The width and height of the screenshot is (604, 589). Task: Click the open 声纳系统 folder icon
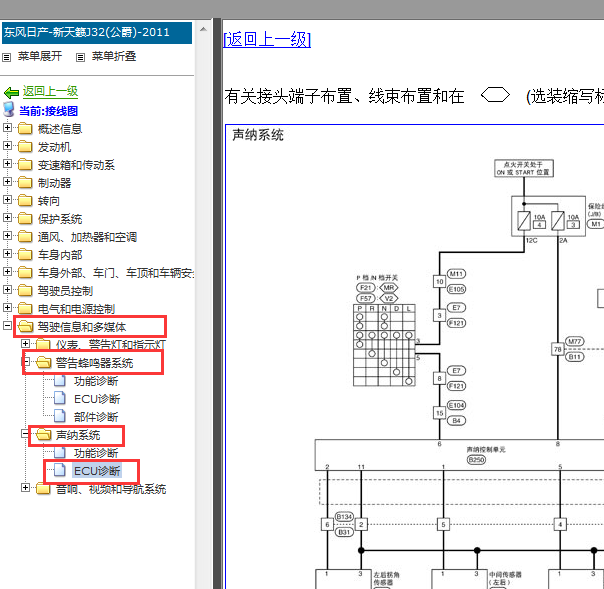tap(44, 435)
